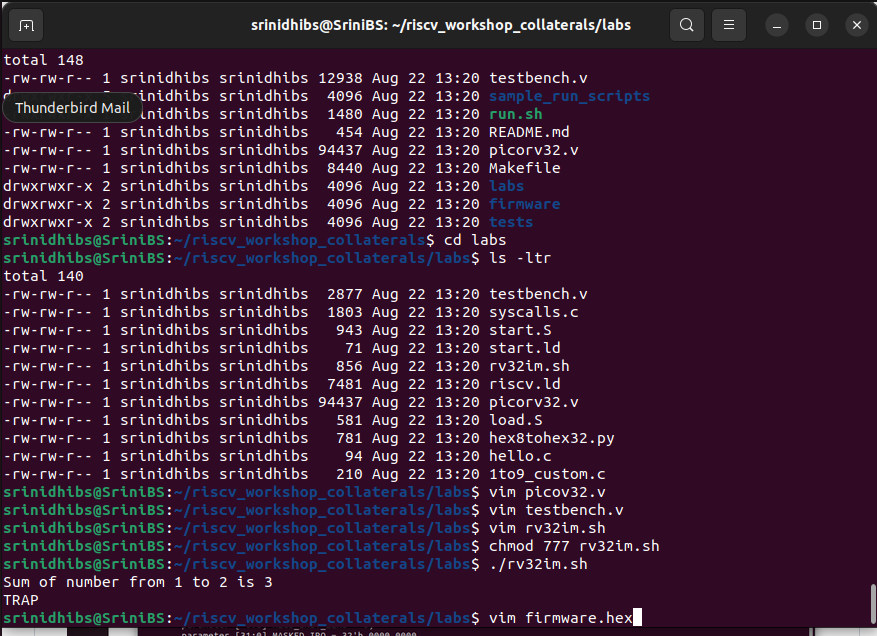Click the 'tests' directory entry
Viewport: 877px width, 636px height.
coord(510,222)
